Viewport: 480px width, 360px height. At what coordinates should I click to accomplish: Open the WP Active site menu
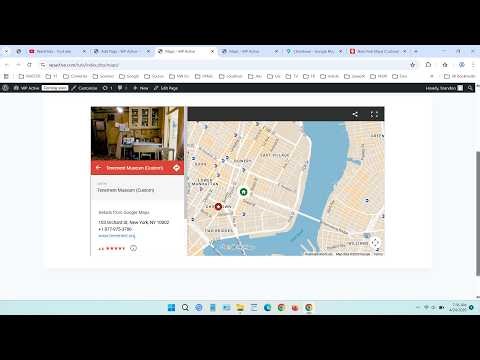click(26, 88)
